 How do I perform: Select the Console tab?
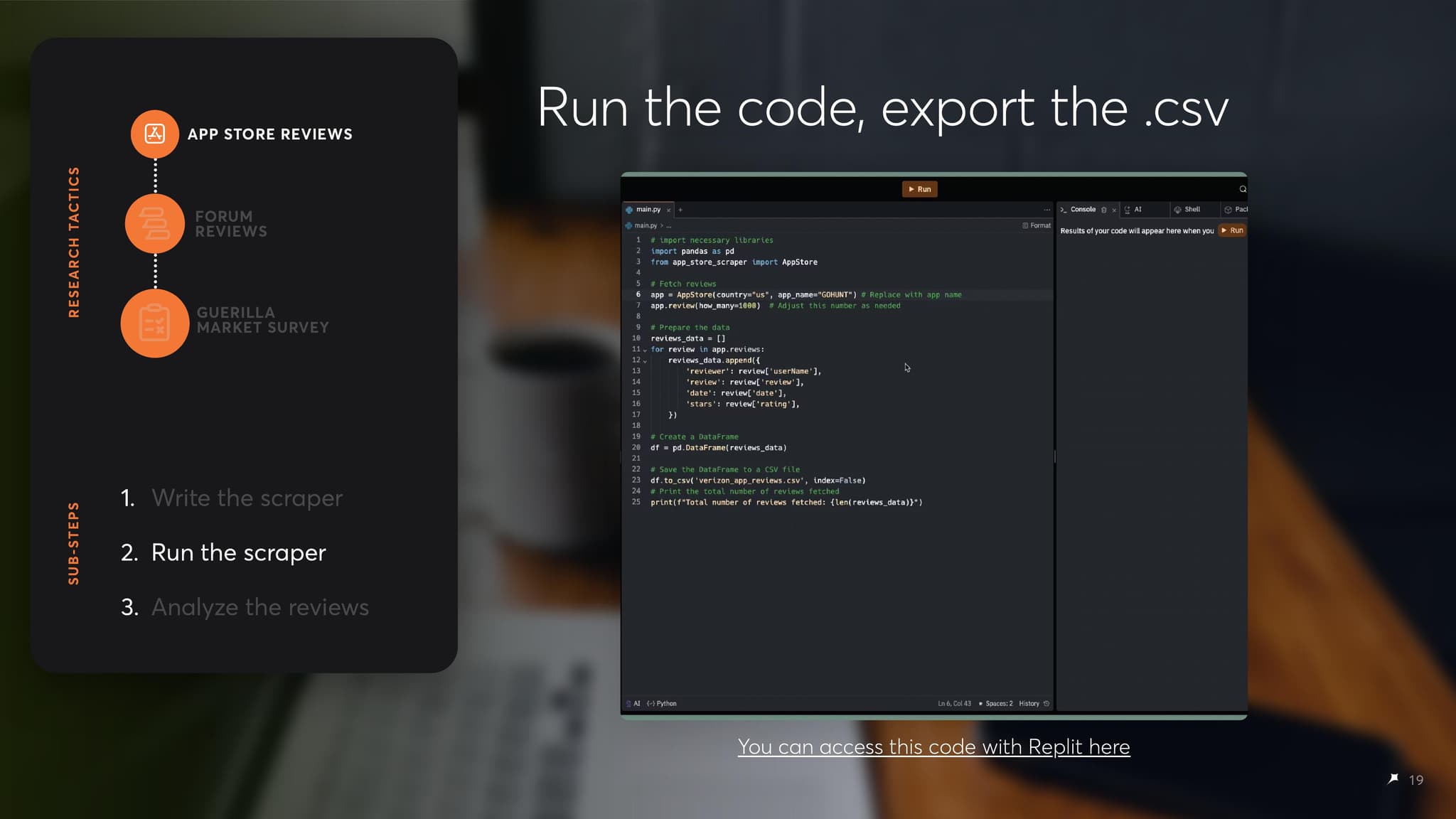pos(1083,210)
